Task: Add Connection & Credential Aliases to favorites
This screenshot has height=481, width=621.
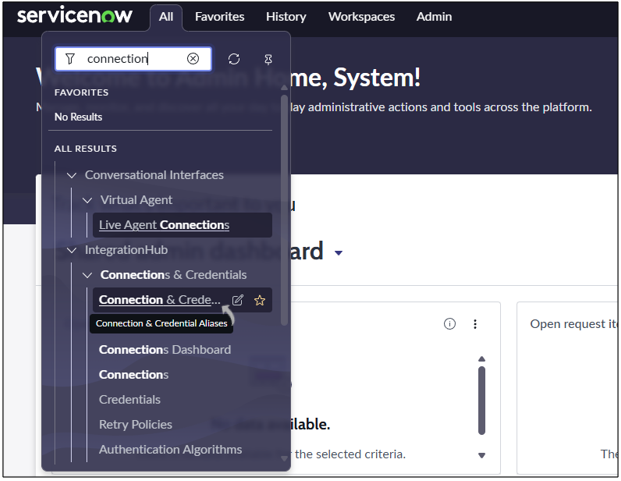Action: [260, 300]
